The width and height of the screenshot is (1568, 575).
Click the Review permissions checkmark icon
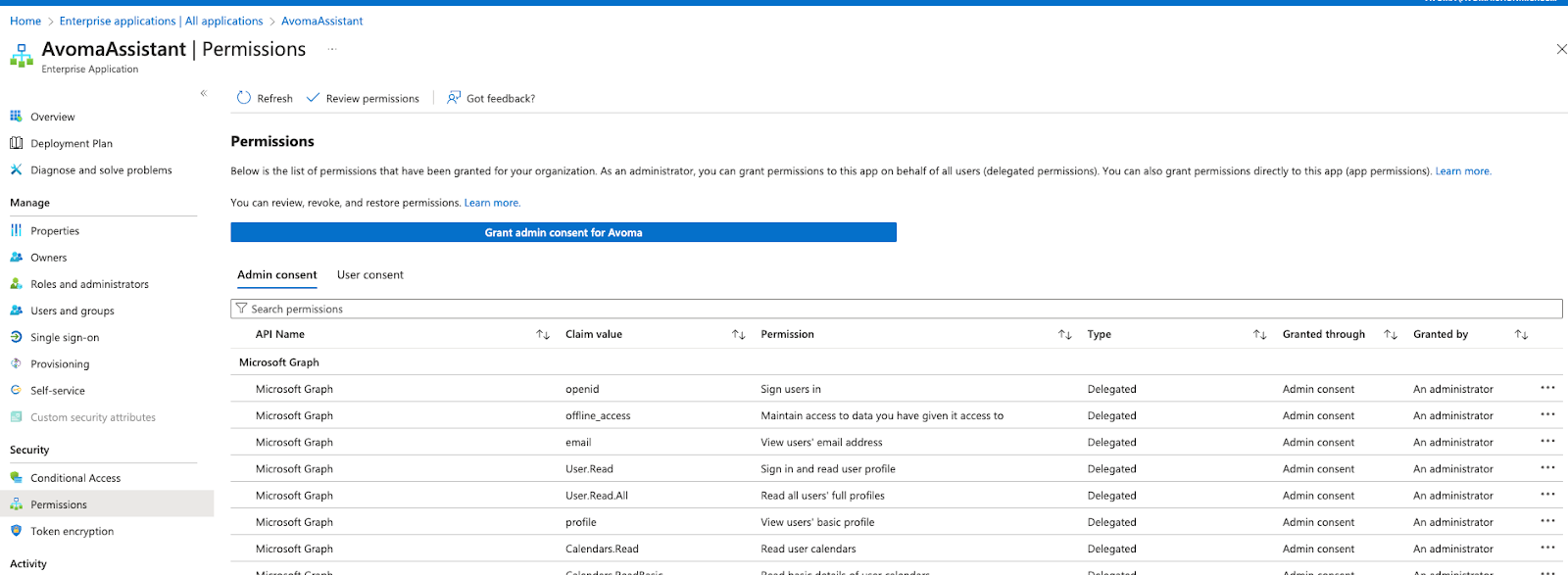tap(313, 97)
